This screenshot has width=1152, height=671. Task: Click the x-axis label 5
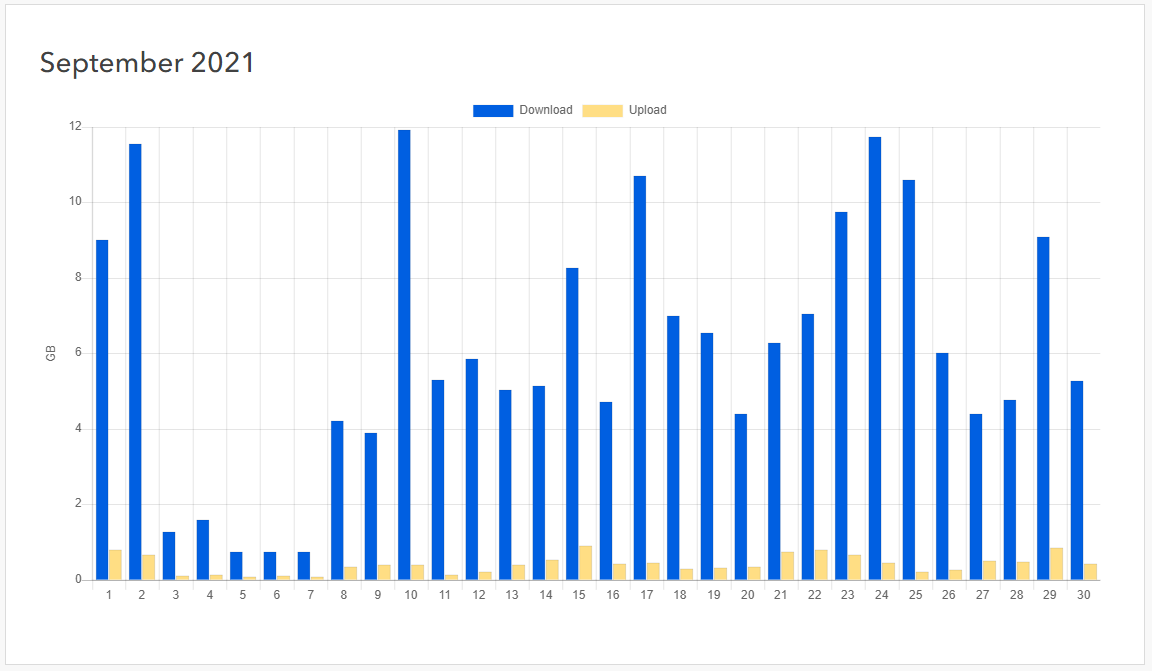[x=243, y=595]
